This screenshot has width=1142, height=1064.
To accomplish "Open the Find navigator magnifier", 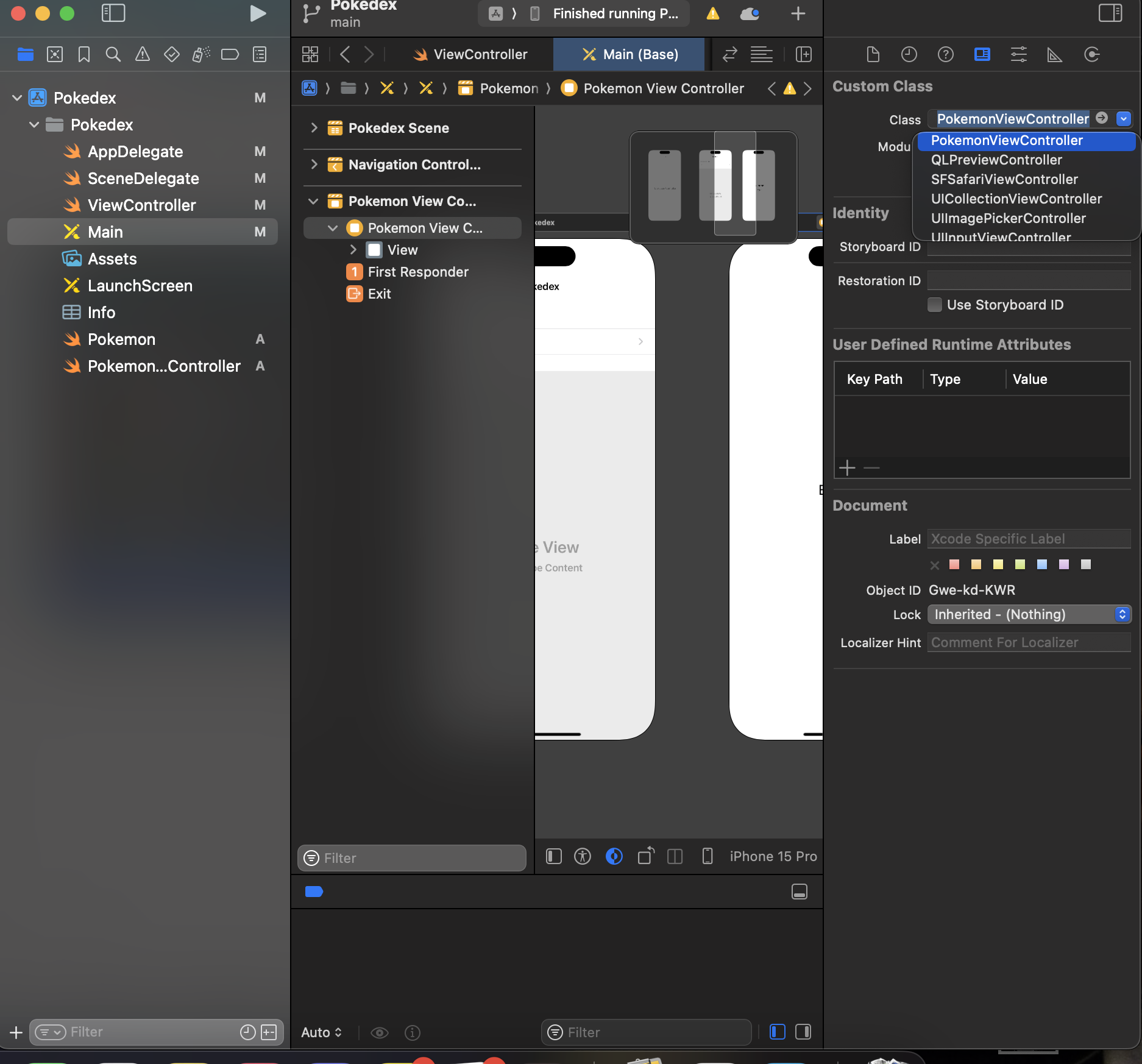I will [113, 54].
